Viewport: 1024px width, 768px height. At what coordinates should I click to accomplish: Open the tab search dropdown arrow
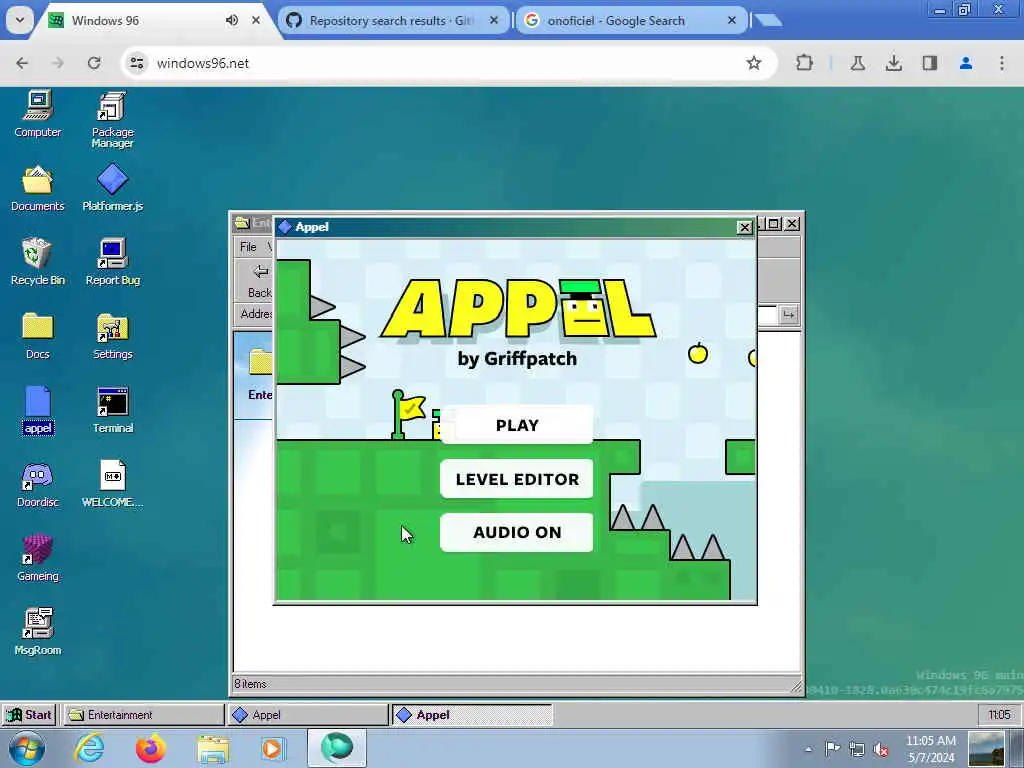20,20
